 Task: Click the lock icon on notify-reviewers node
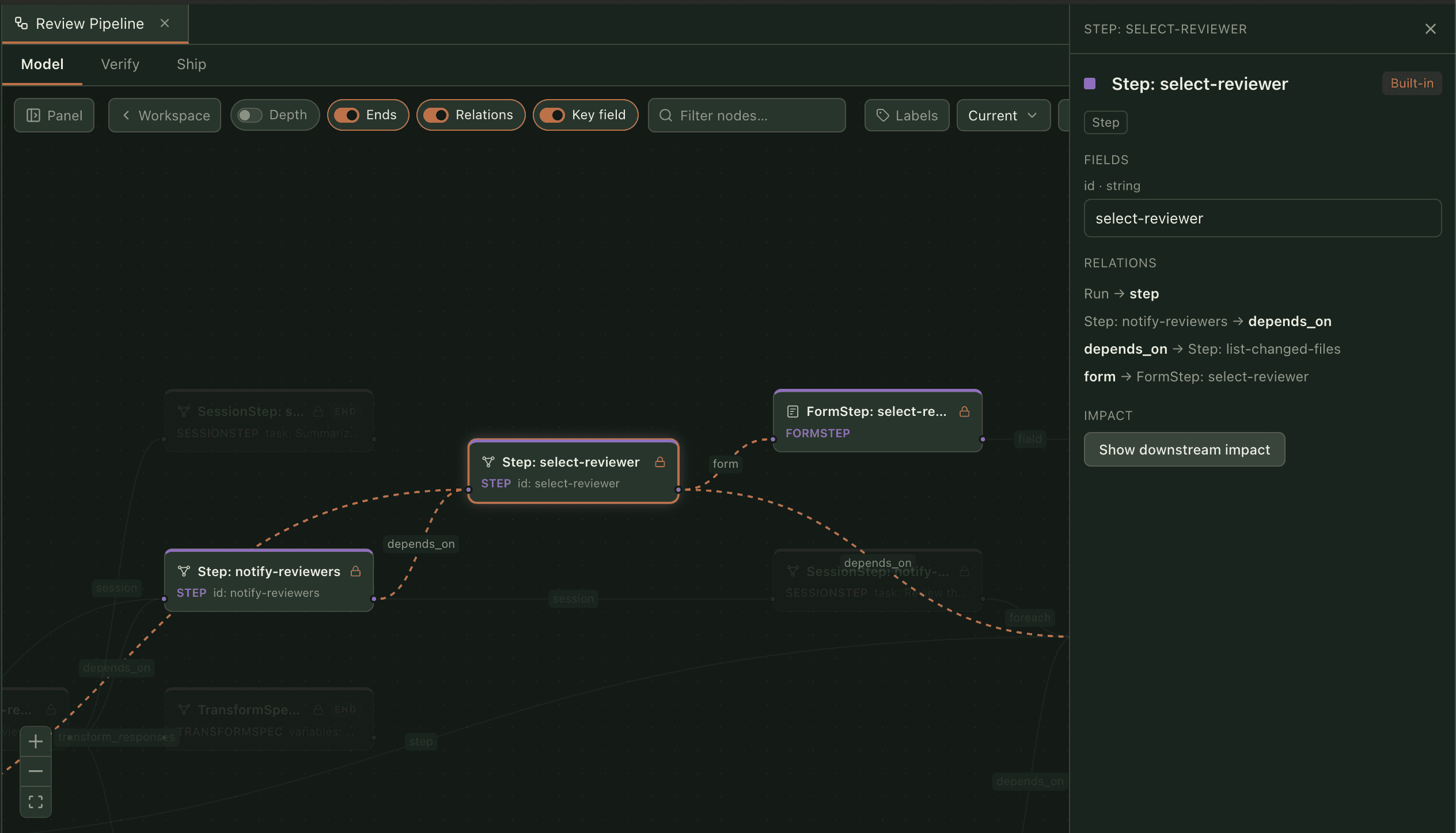[x=356, y=571]
